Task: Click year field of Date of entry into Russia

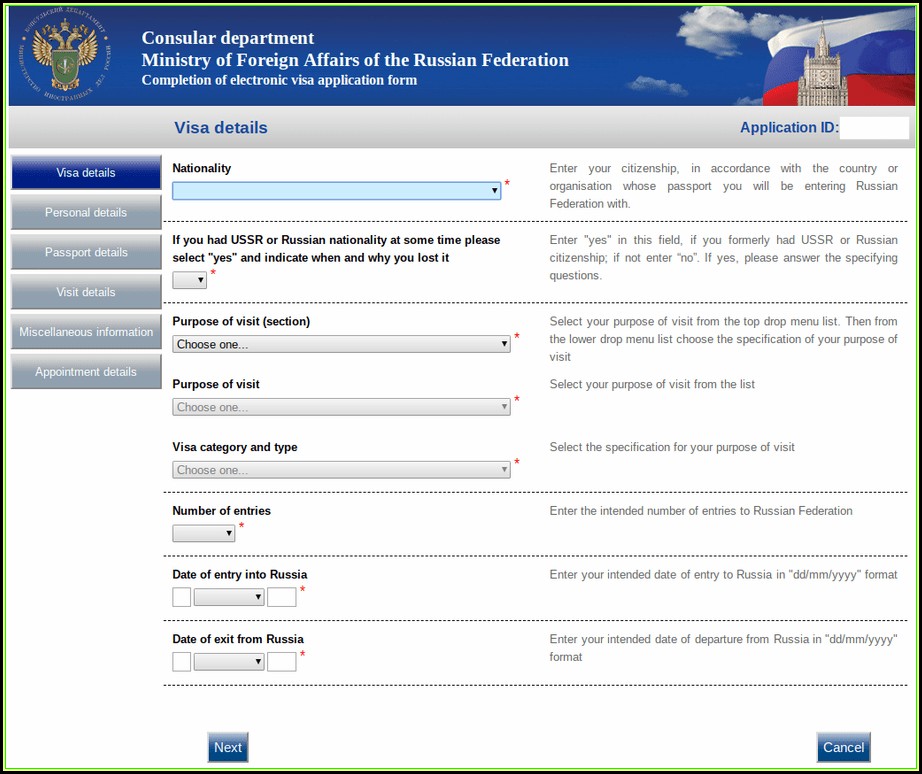Action: click(282, 597)
